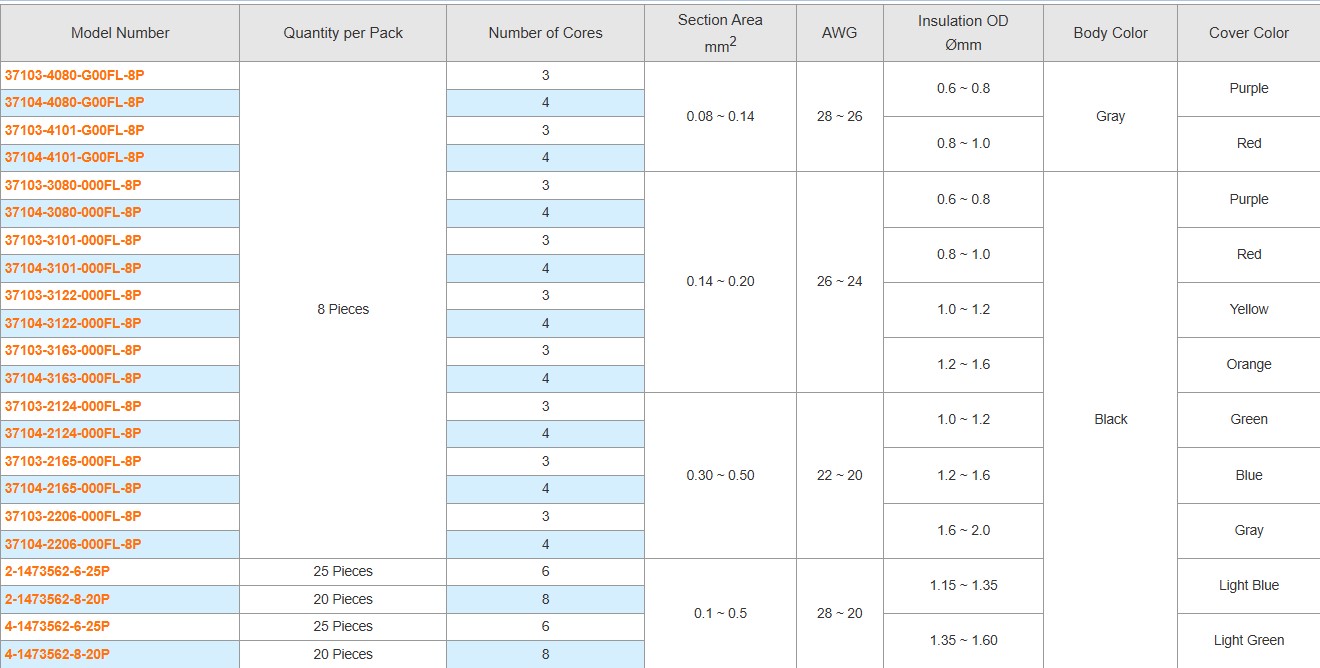Select the 37103-2124-000FL-8P link
The height and width of the screenshot is (668, 1320).
point(73,406)
